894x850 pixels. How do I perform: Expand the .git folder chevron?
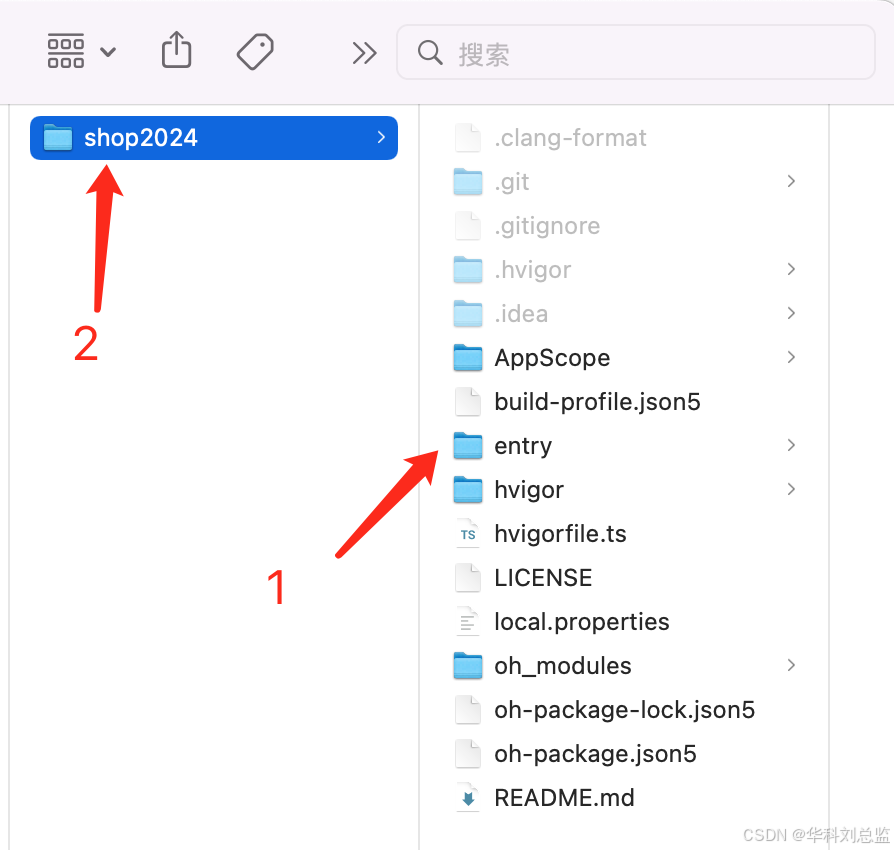(791, 181)
